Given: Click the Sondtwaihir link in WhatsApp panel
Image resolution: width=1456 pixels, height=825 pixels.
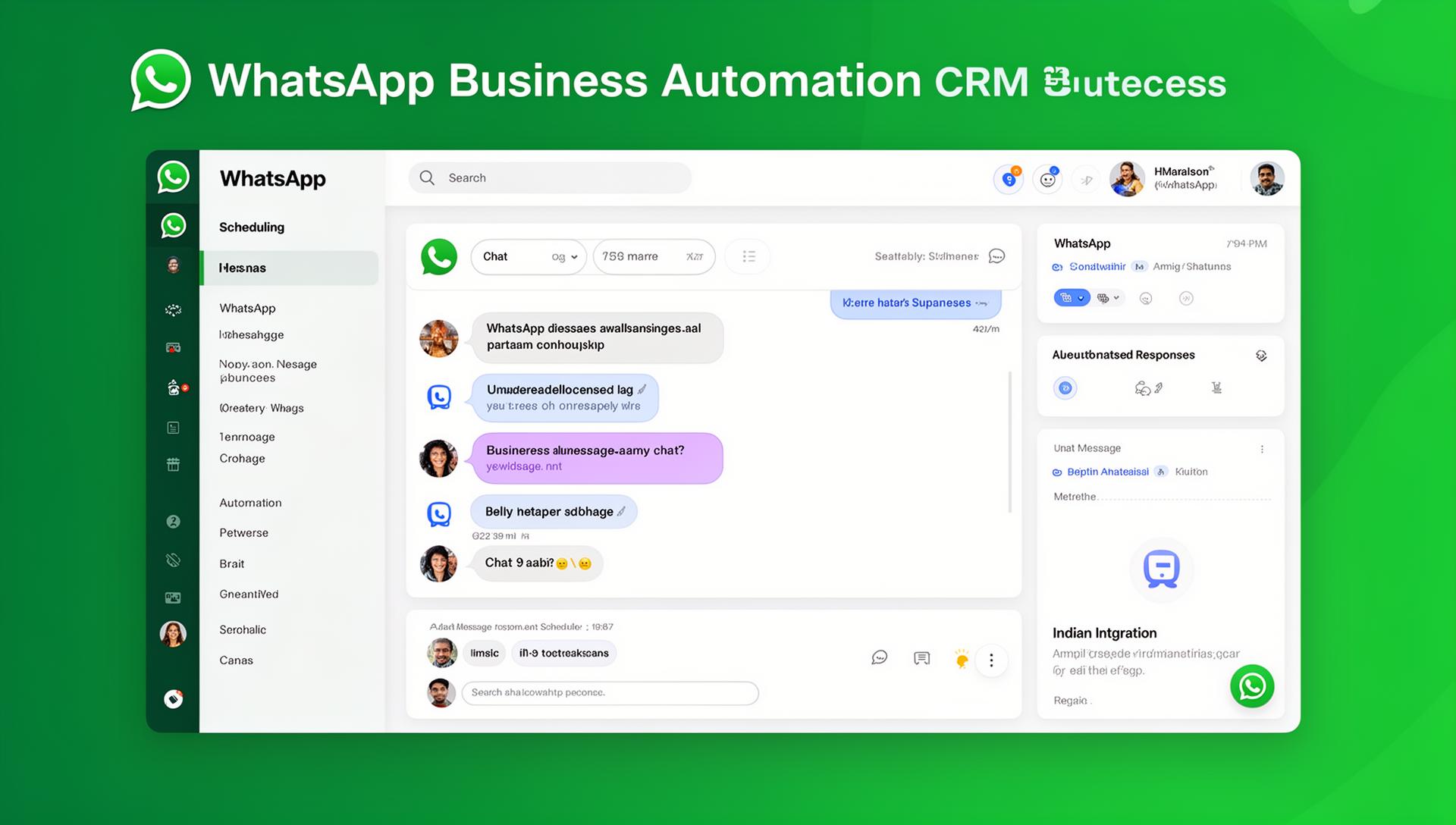Looking at the screenshot, I should [x=1097, y=267].
